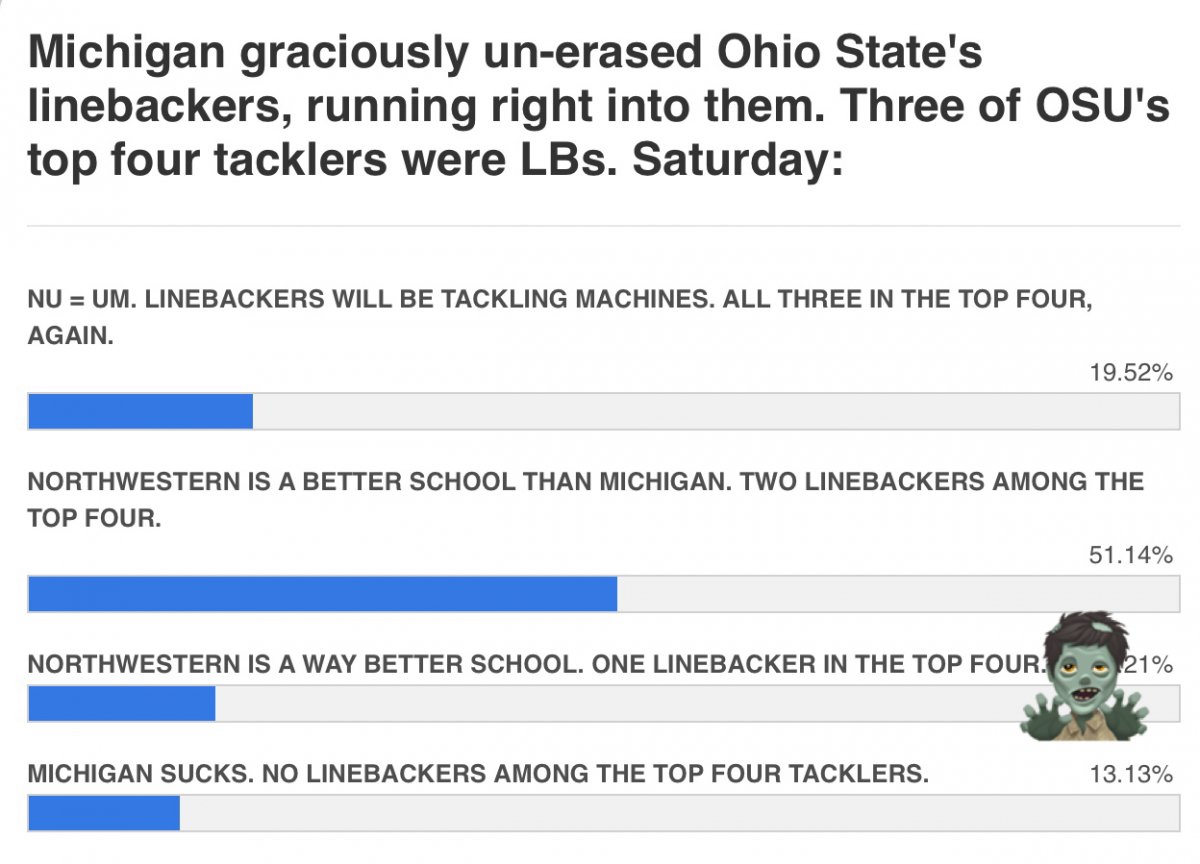Click the blue fill of the 51.14% bar
Screen dimensions: 1200x864
[322, 594]
